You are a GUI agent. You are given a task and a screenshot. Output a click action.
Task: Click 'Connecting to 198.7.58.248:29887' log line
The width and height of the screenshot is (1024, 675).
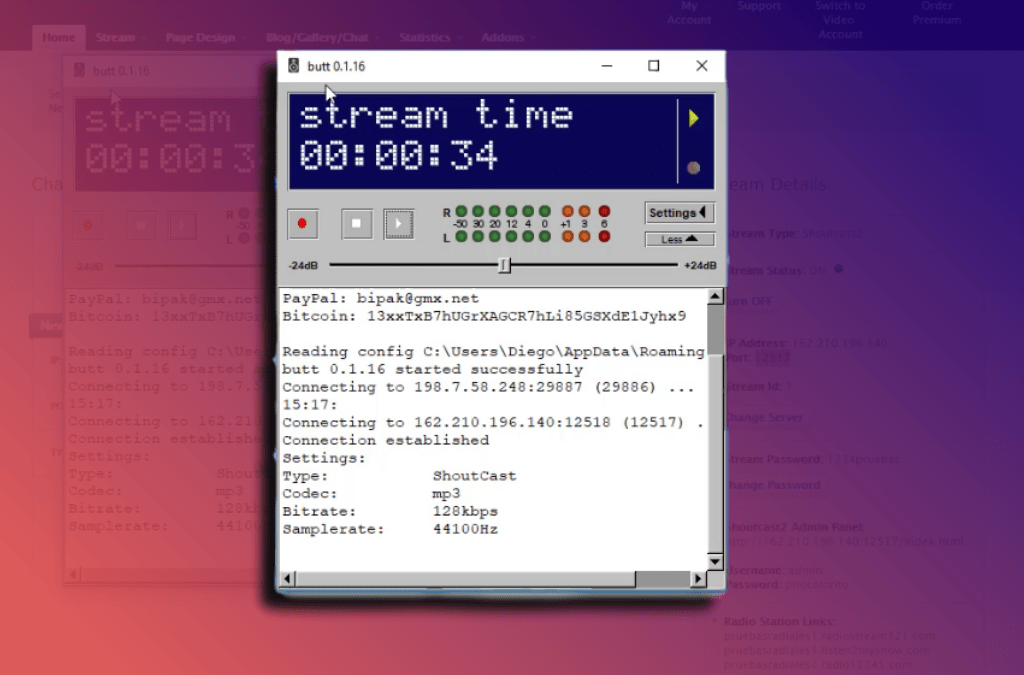point(488,387)
